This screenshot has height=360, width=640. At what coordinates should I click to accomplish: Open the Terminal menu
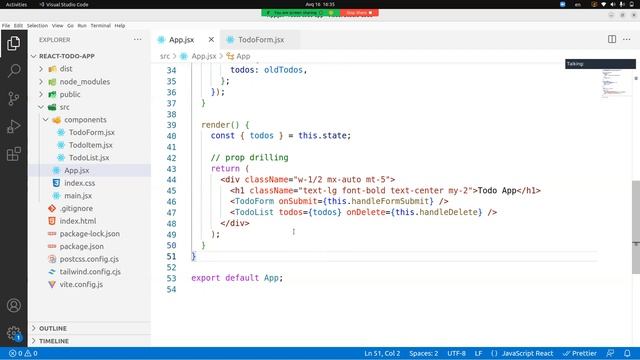point(100,25)
